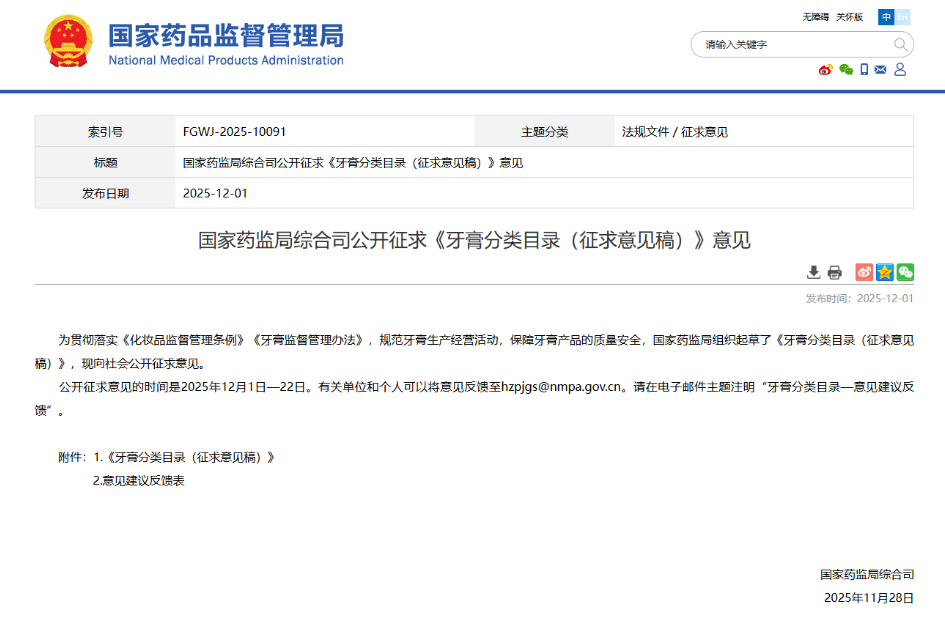Switch to 关怀版 care version
Image resolution: width=945 pixels, height=627 pixels.
point(849,17)
